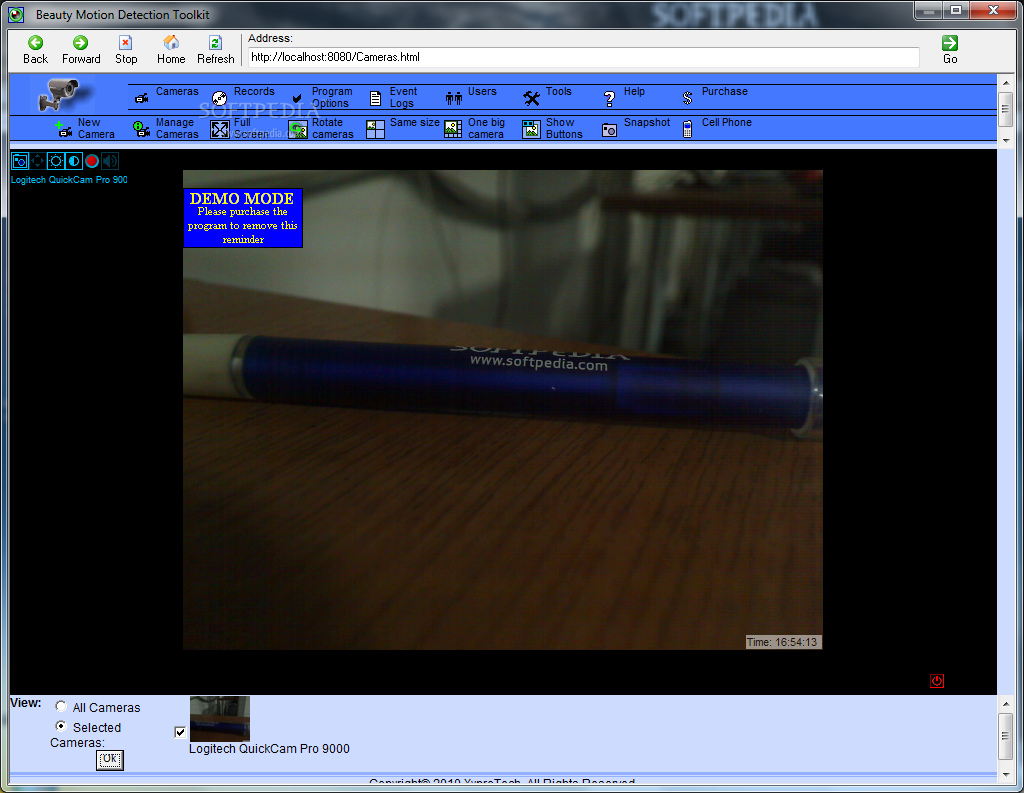Click the Same size link text
1024x793 pixels.
point(415,122)
